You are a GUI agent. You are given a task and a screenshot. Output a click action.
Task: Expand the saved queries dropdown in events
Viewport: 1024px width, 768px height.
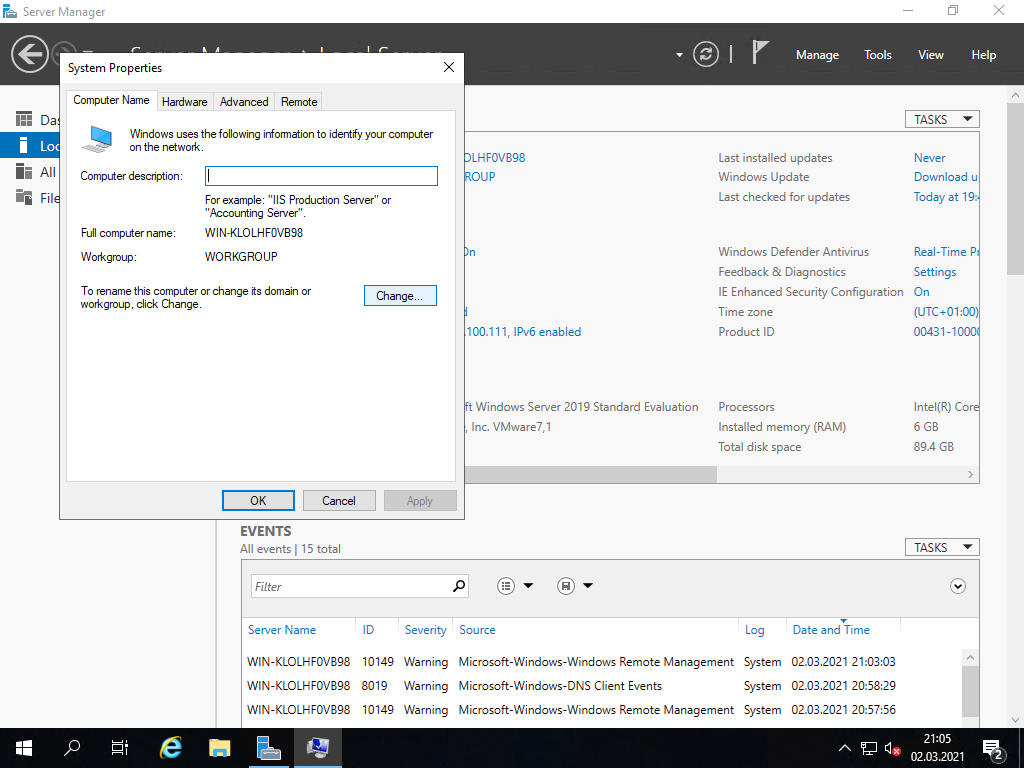tap(576, 586)
